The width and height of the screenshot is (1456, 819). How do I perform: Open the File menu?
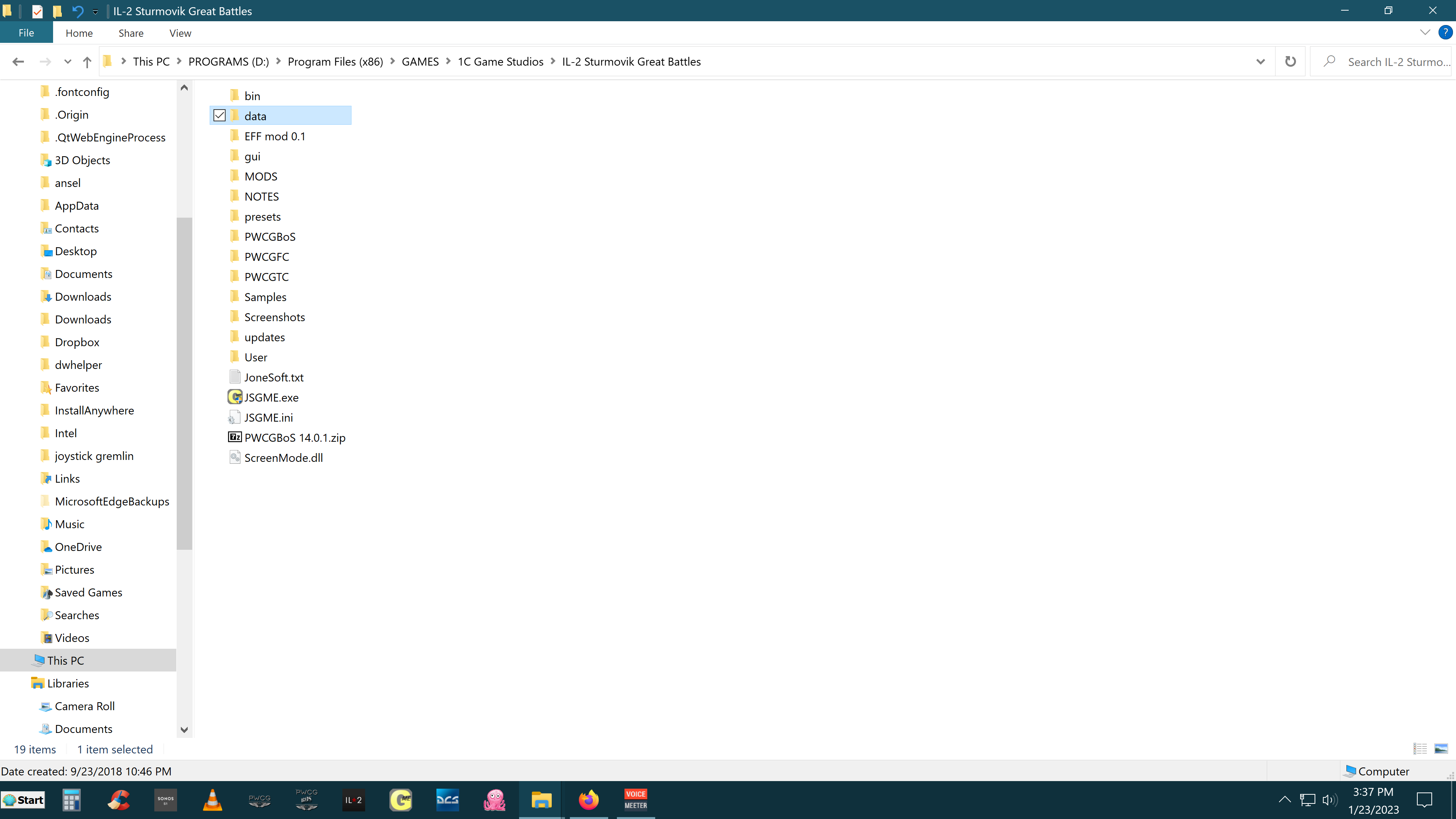(26, 33)
